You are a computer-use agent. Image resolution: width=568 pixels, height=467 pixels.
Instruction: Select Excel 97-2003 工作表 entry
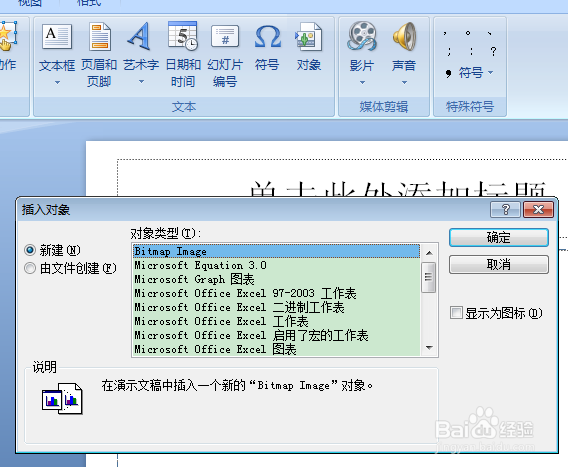[x=276, y=293]
